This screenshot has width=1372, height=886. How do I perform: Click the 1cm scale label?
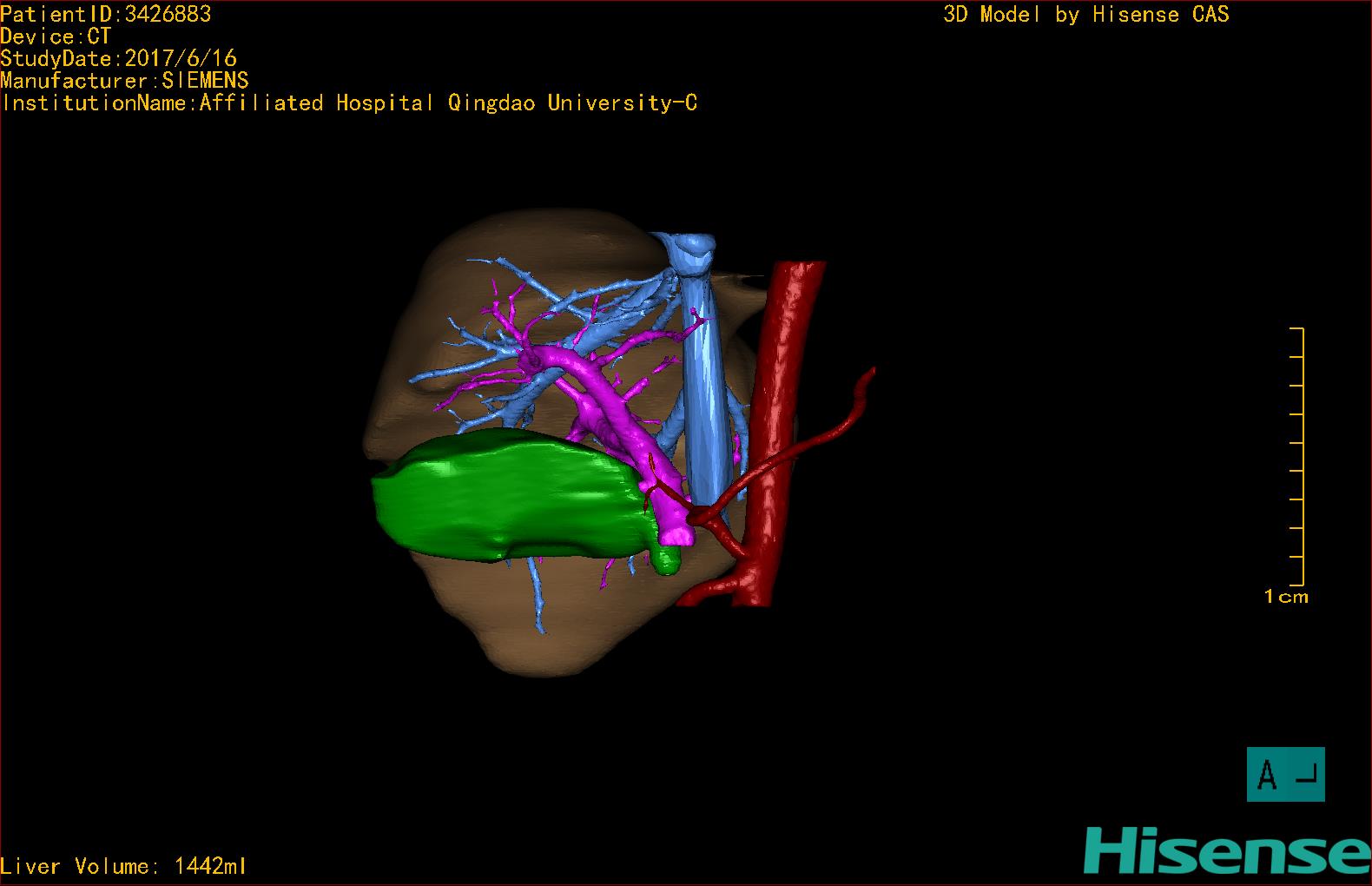(x=1285, y=597)
